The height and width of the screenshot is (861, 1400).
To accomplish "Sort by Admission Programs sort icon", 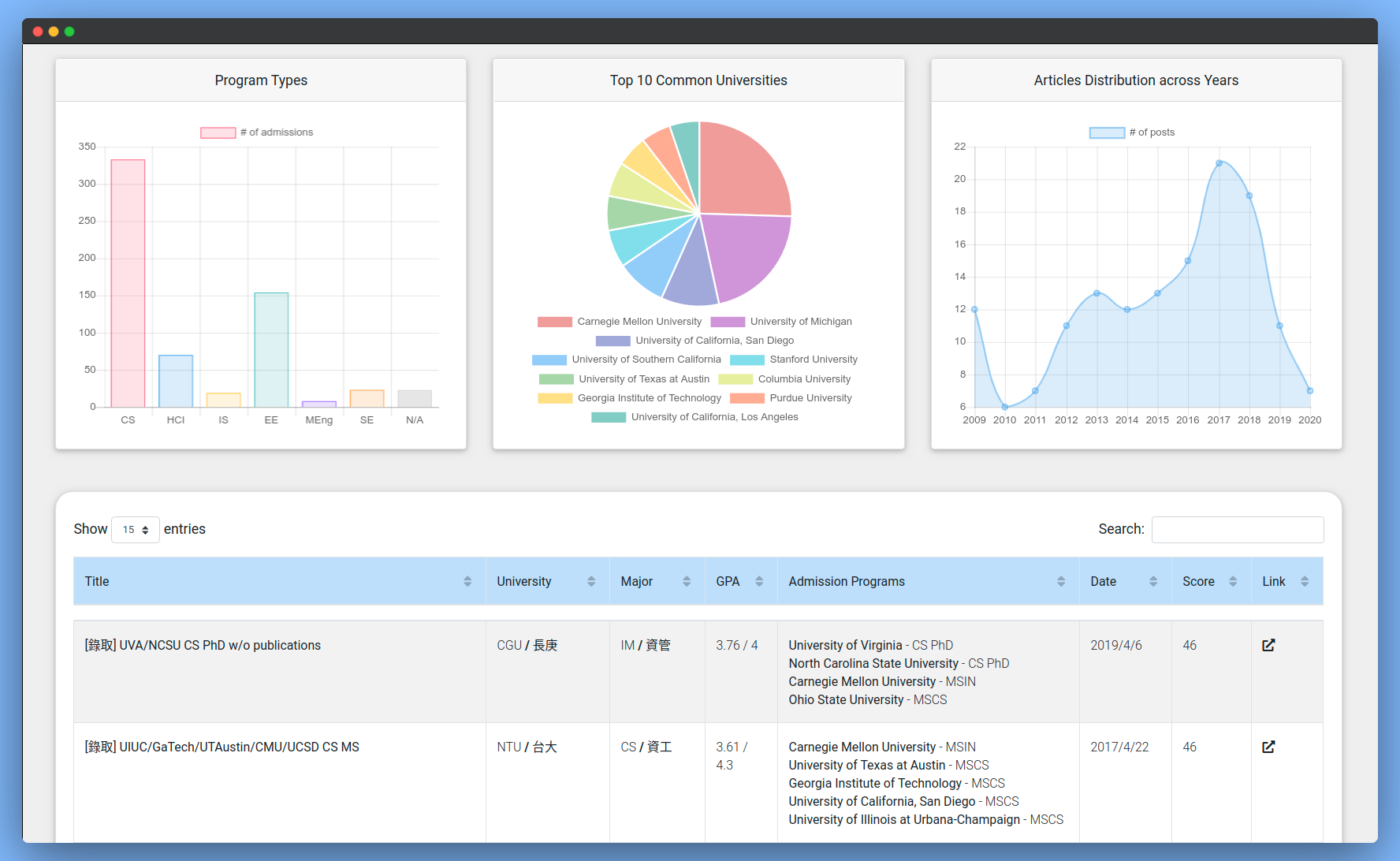I will (x=1061, y=581).
